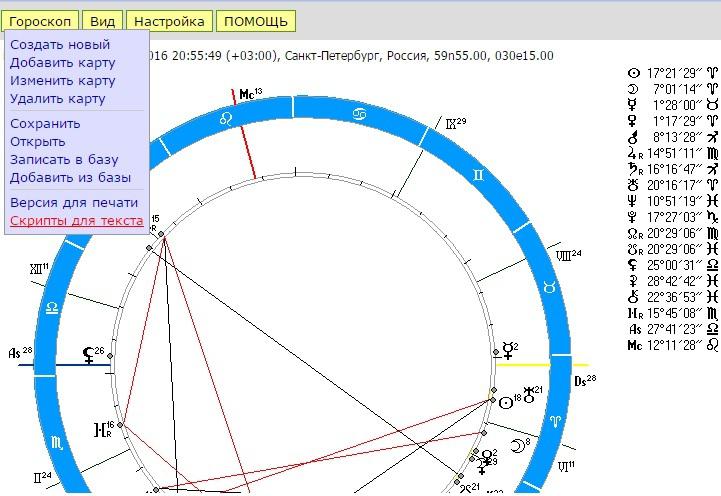This screenshot has width=721, height=496.
Task: Click the VI house cusp label
Action: click(x=566, y=467)
